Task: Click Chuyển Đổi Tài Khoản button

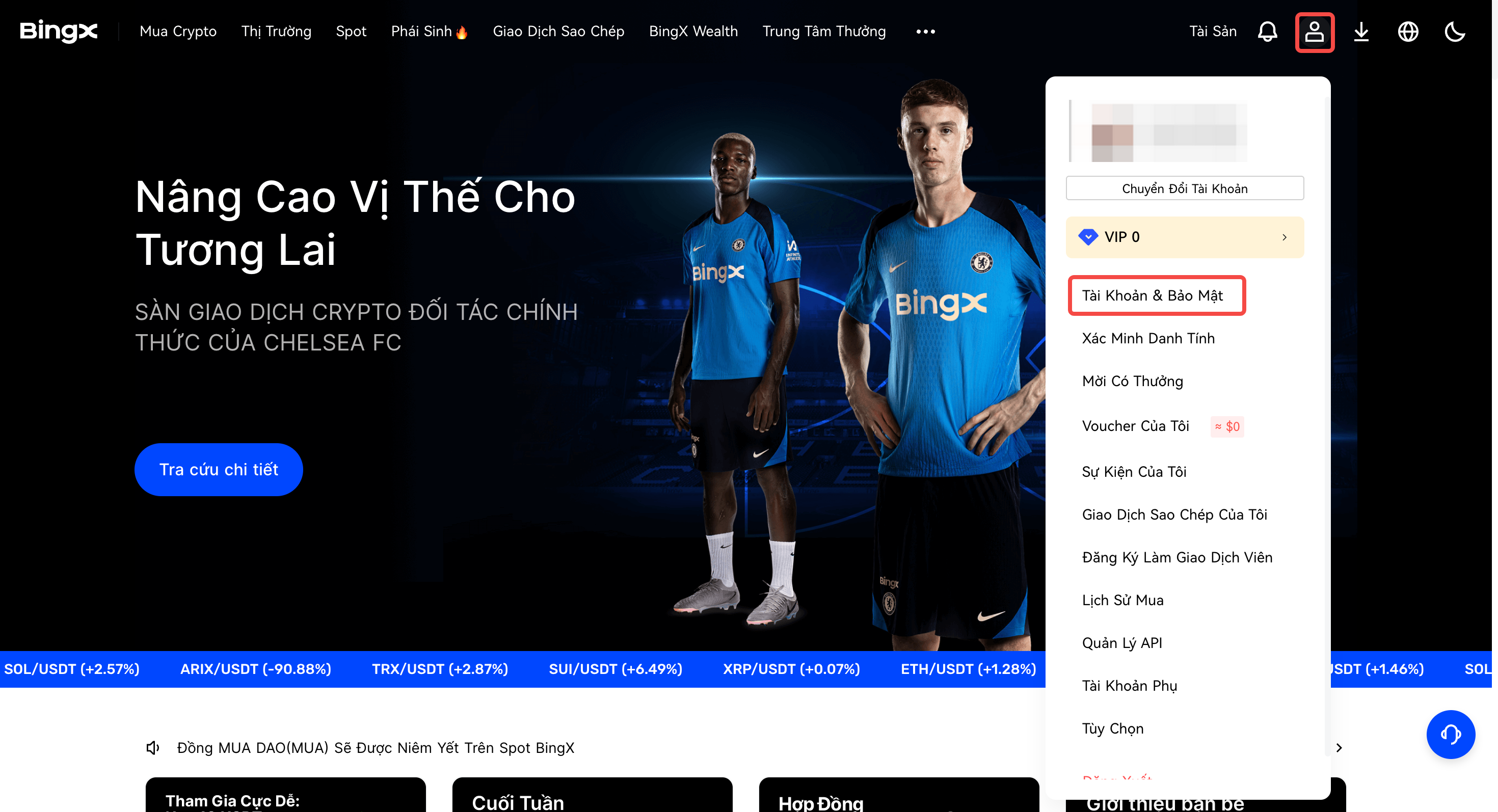Action: coord(1184,188)
